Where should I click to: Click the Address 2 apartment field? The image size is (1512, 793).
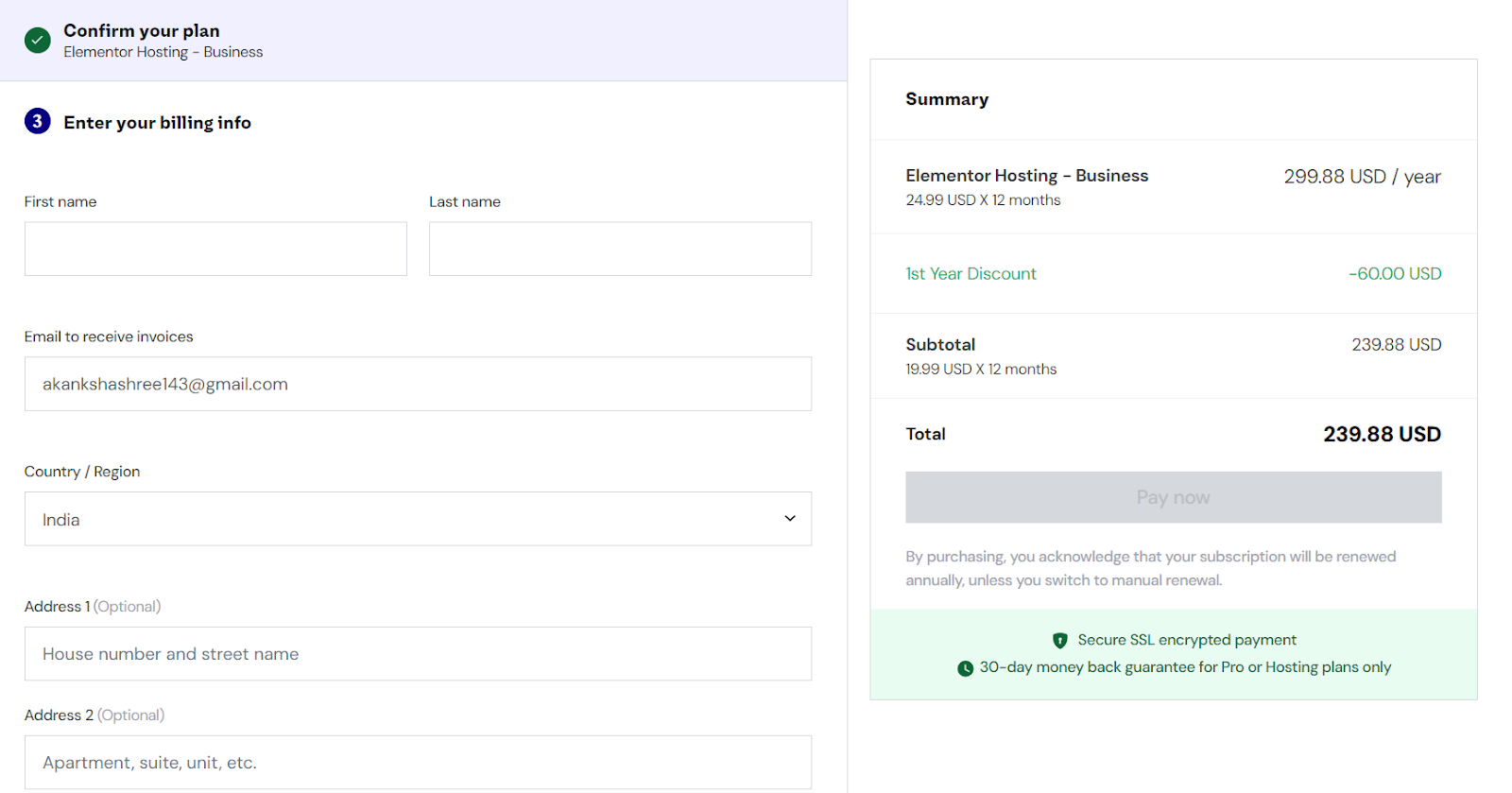coord(418,762)
